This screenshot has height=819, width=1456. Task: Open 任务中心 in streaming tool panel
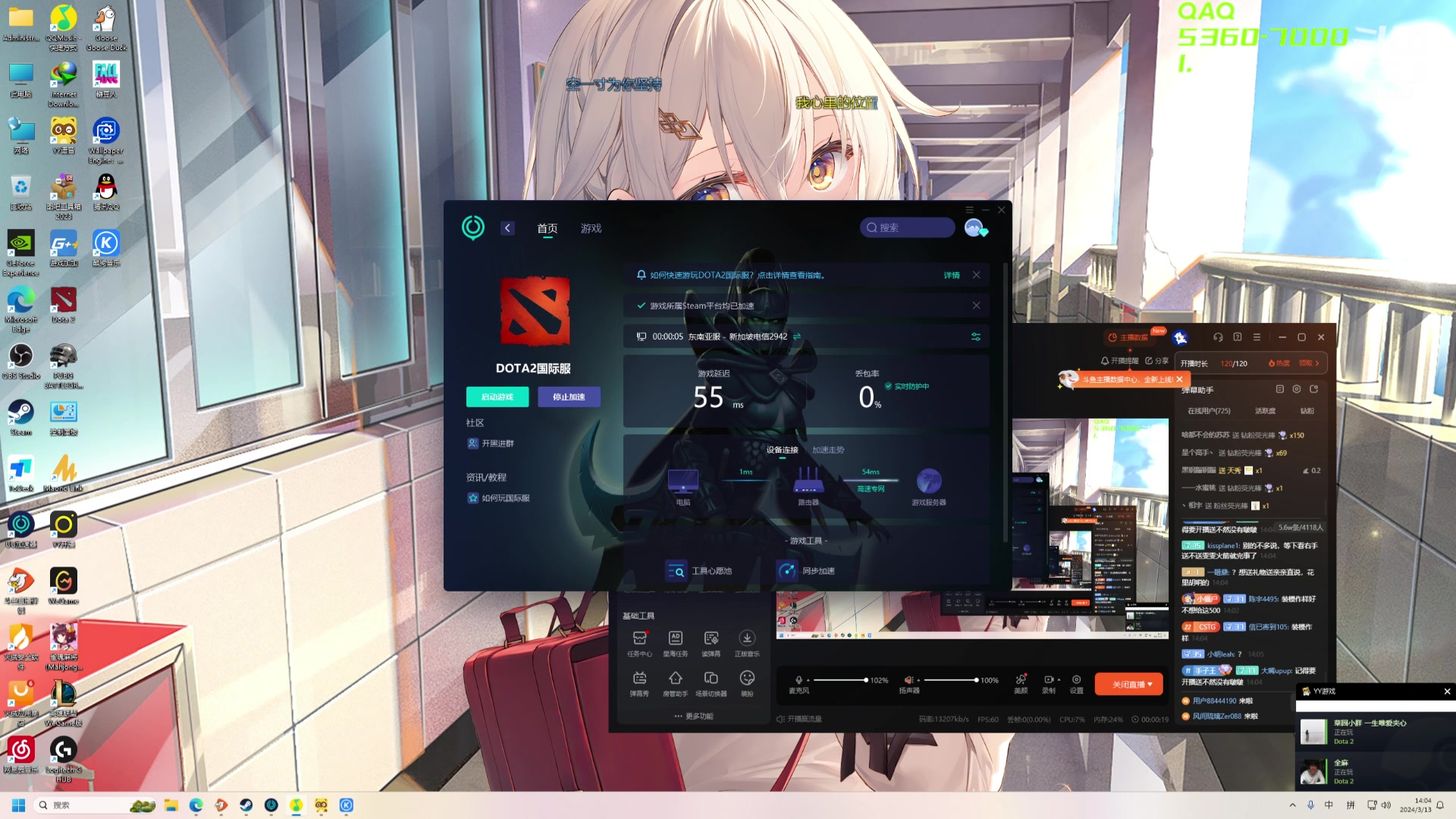coord(639,643)
